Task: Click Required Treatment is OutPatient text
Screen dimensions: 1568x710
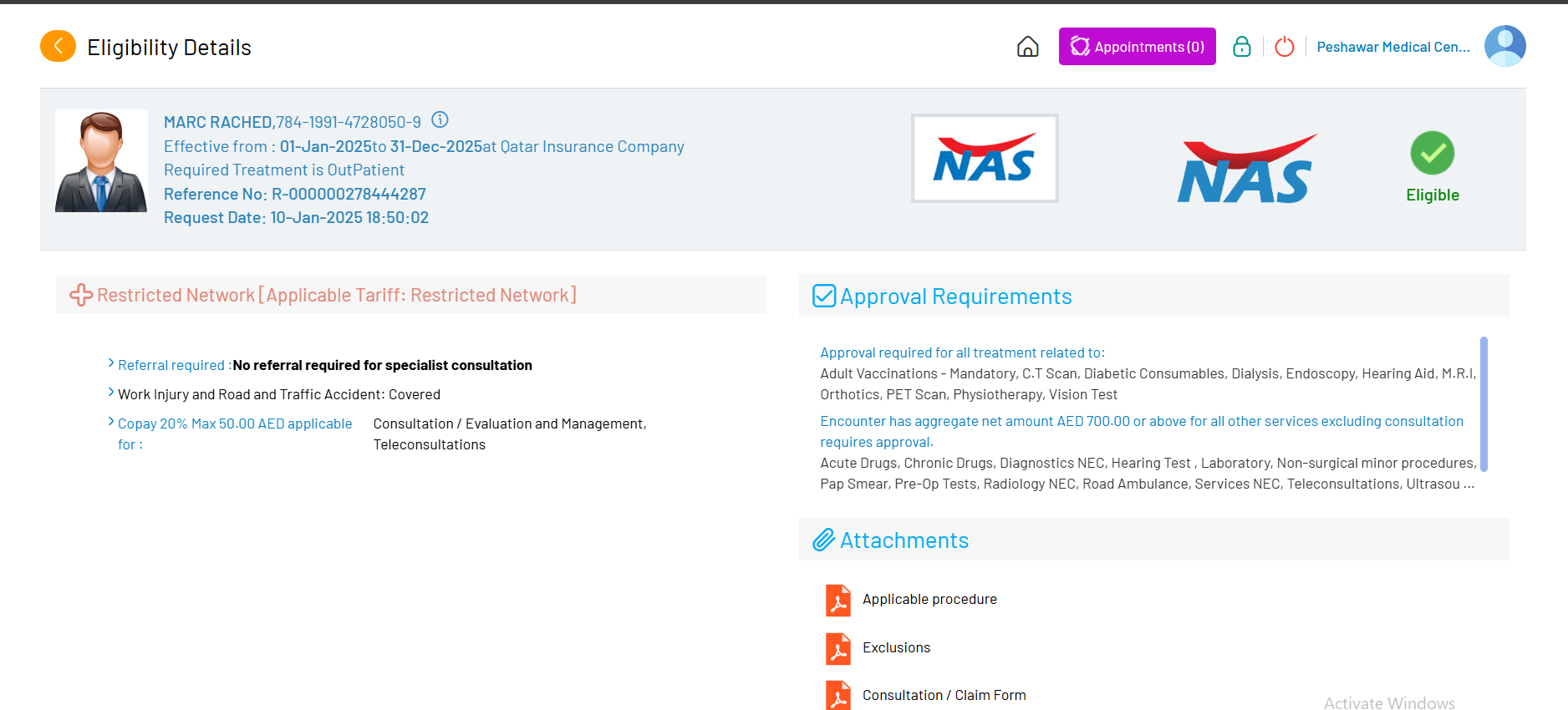Action: click(284, 170)
